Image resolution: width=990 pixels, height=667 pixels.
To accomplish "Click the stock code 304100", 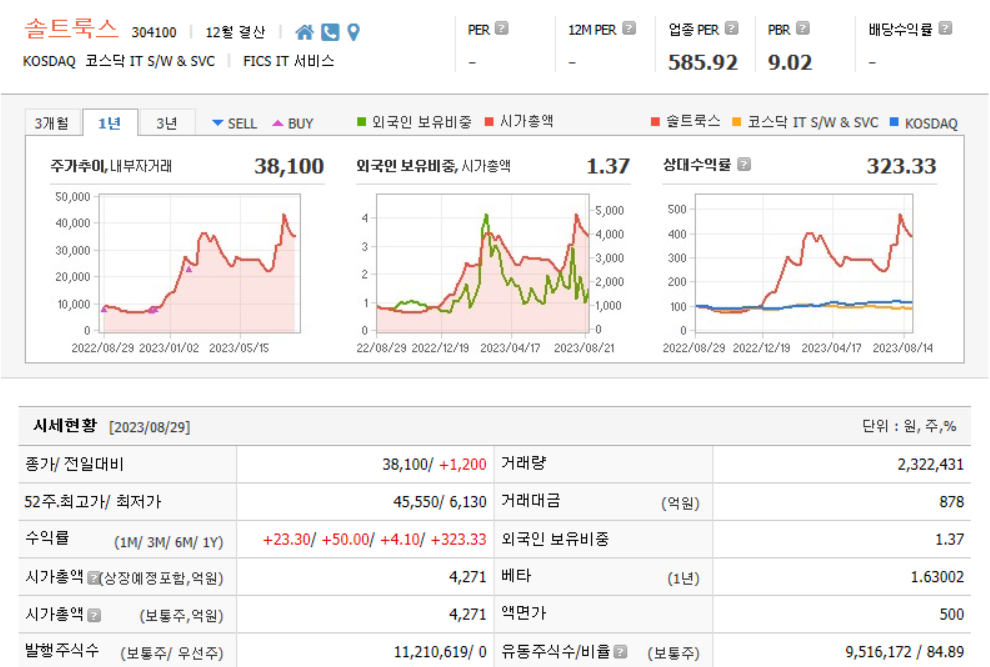I will tap(152, 31).
